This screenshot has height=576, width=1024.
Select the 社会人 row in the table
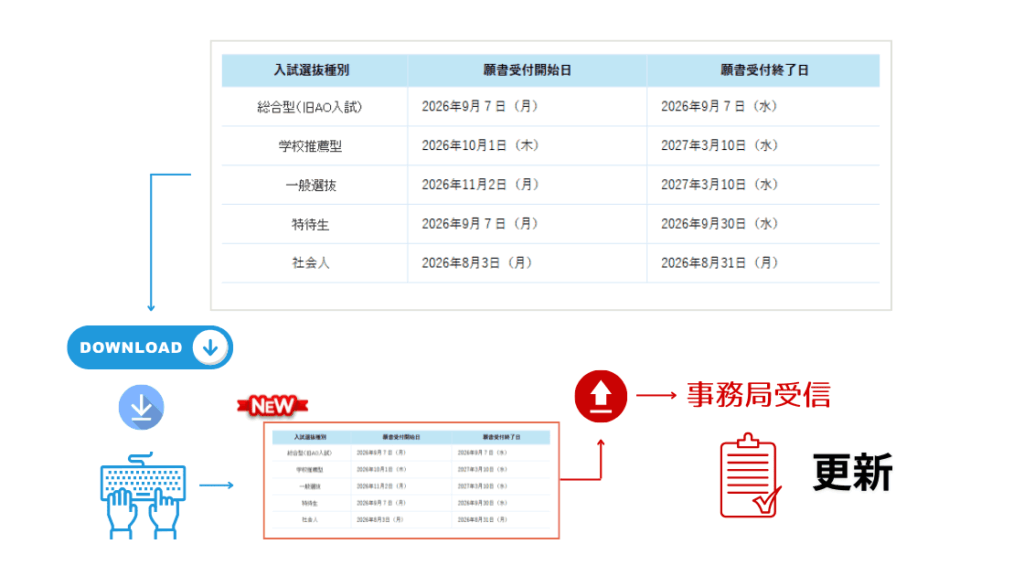pyautogui.click(x=313, y=262)
